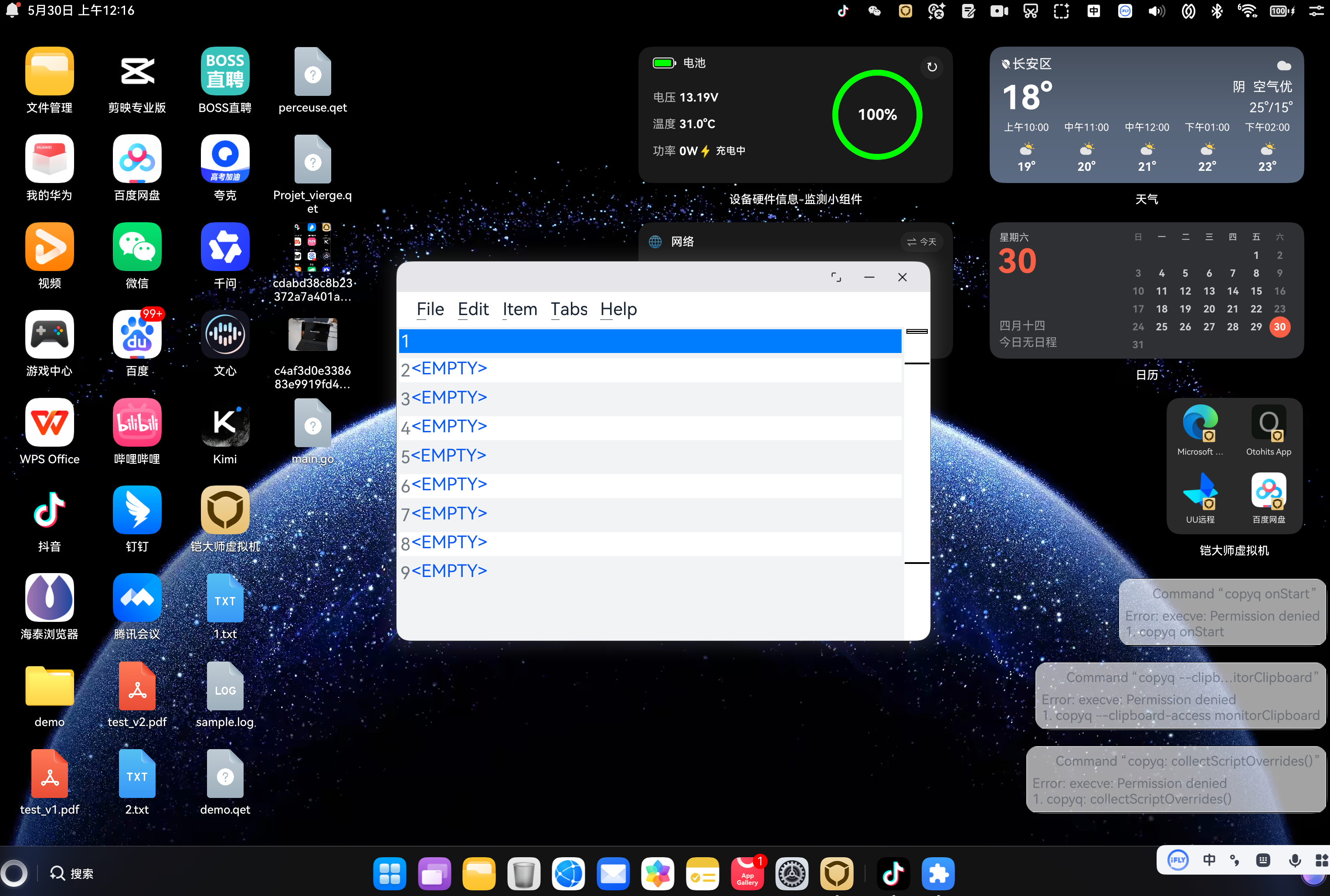
Task: Open 文心 app icon
Action: click(x=225, y=335)
